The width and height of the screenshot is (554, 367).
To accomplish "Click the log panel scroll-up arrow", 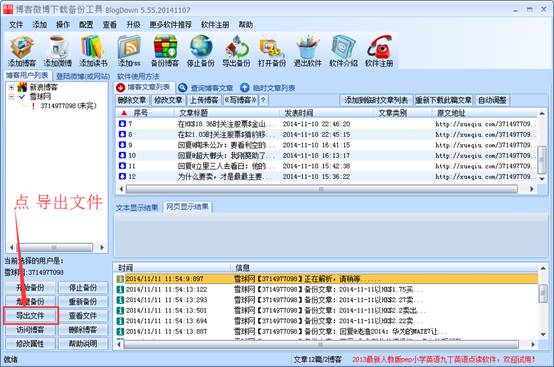I will point(543,268).
